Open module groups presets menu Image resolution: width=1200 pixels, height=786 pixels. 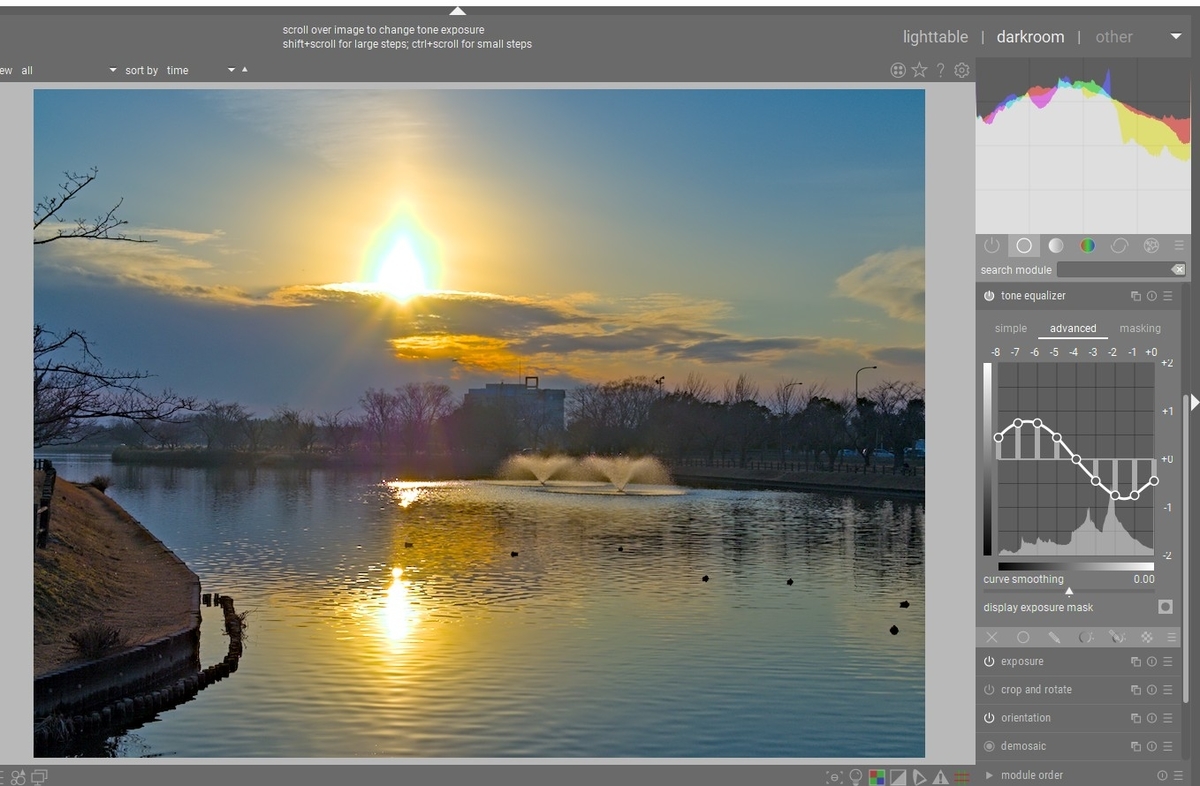coord(1179,245)
